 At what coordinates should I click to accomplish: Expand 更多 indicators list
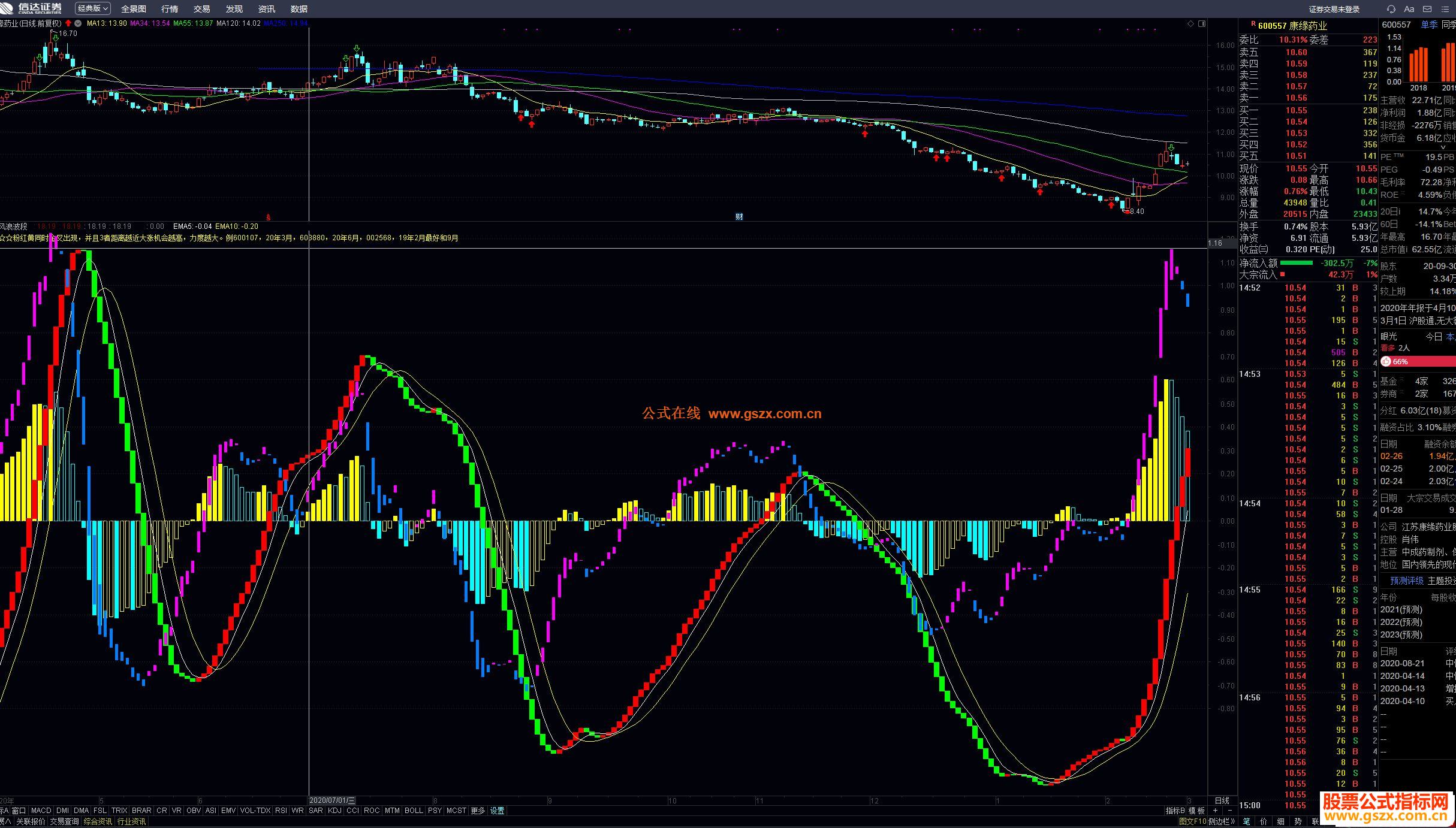[x=478, y=811]
